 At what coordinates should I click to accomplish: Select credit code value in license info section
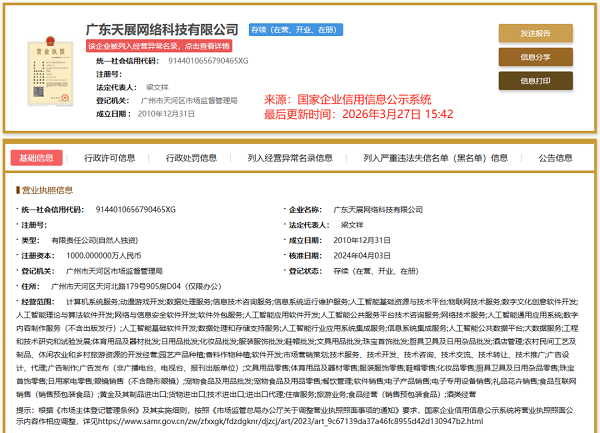pos(135,210)
